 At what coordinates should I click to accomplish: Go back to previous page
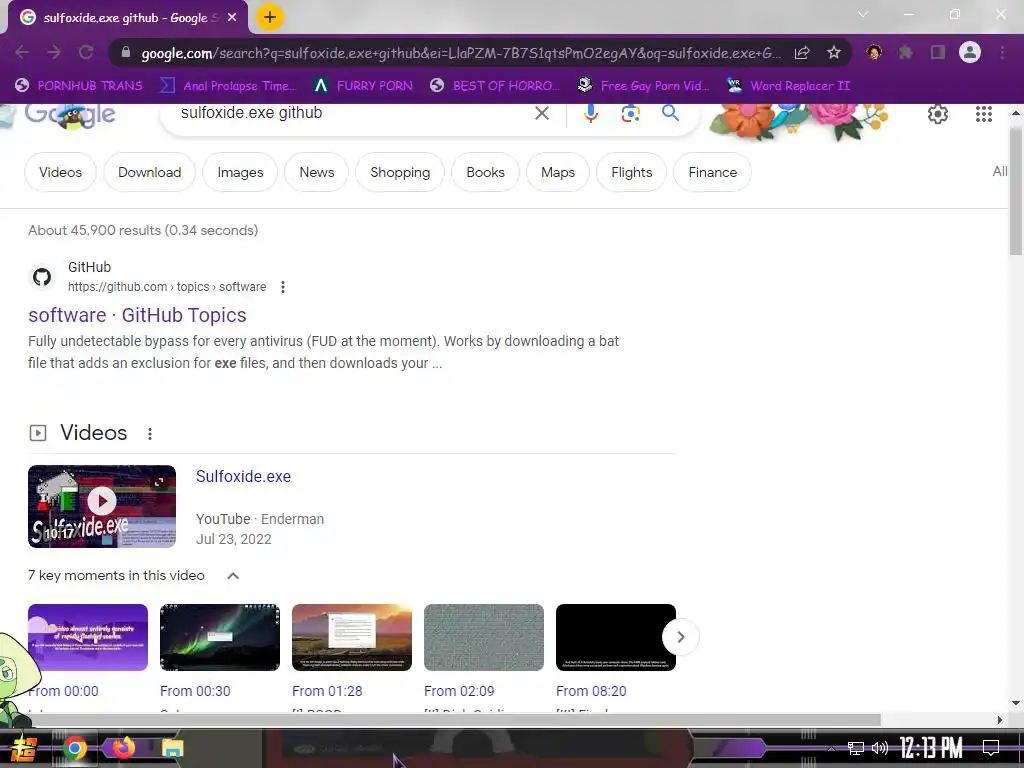22,53
